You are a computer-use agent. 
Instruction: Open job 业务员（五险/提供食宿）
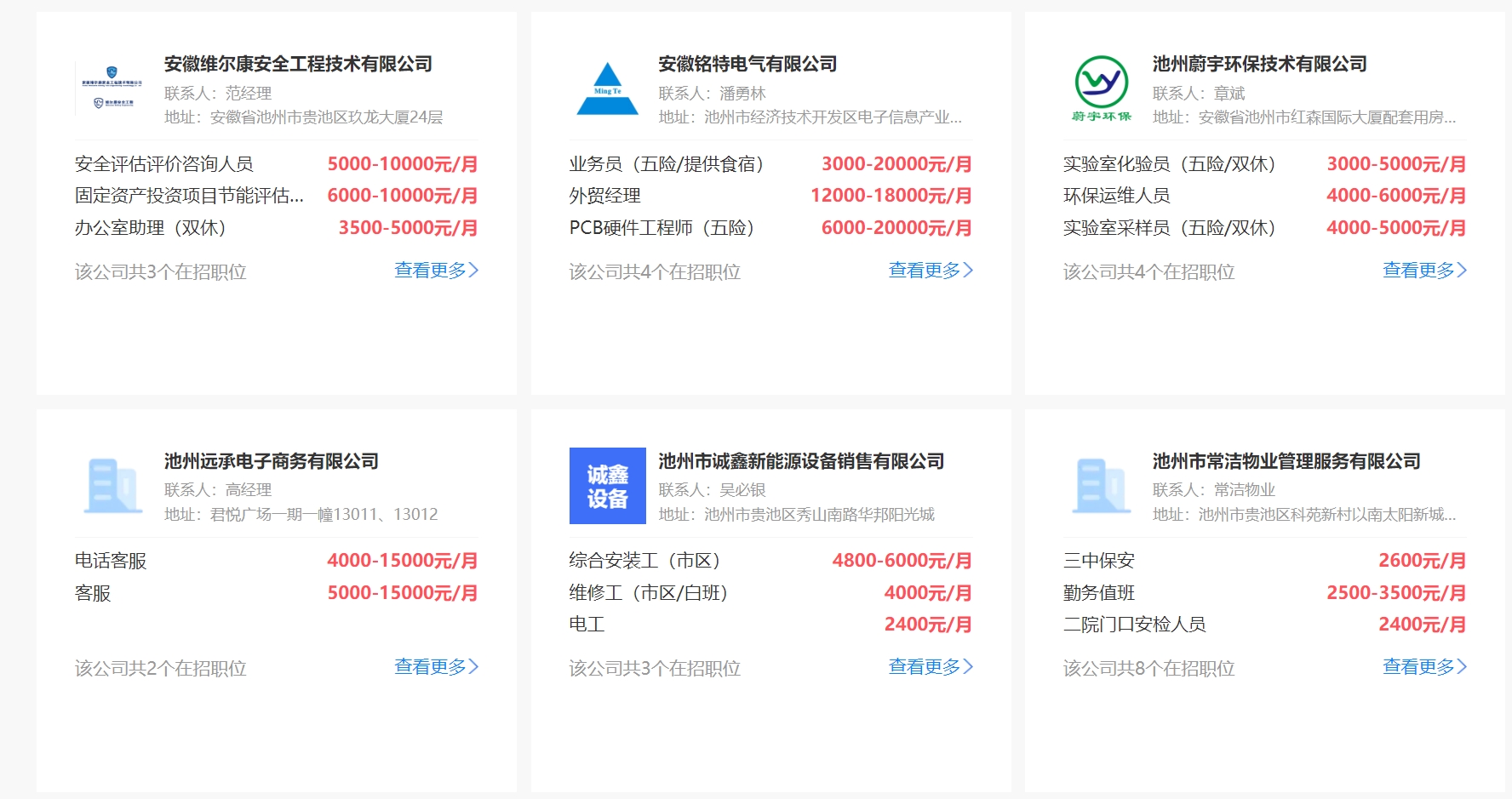point(667,164)
